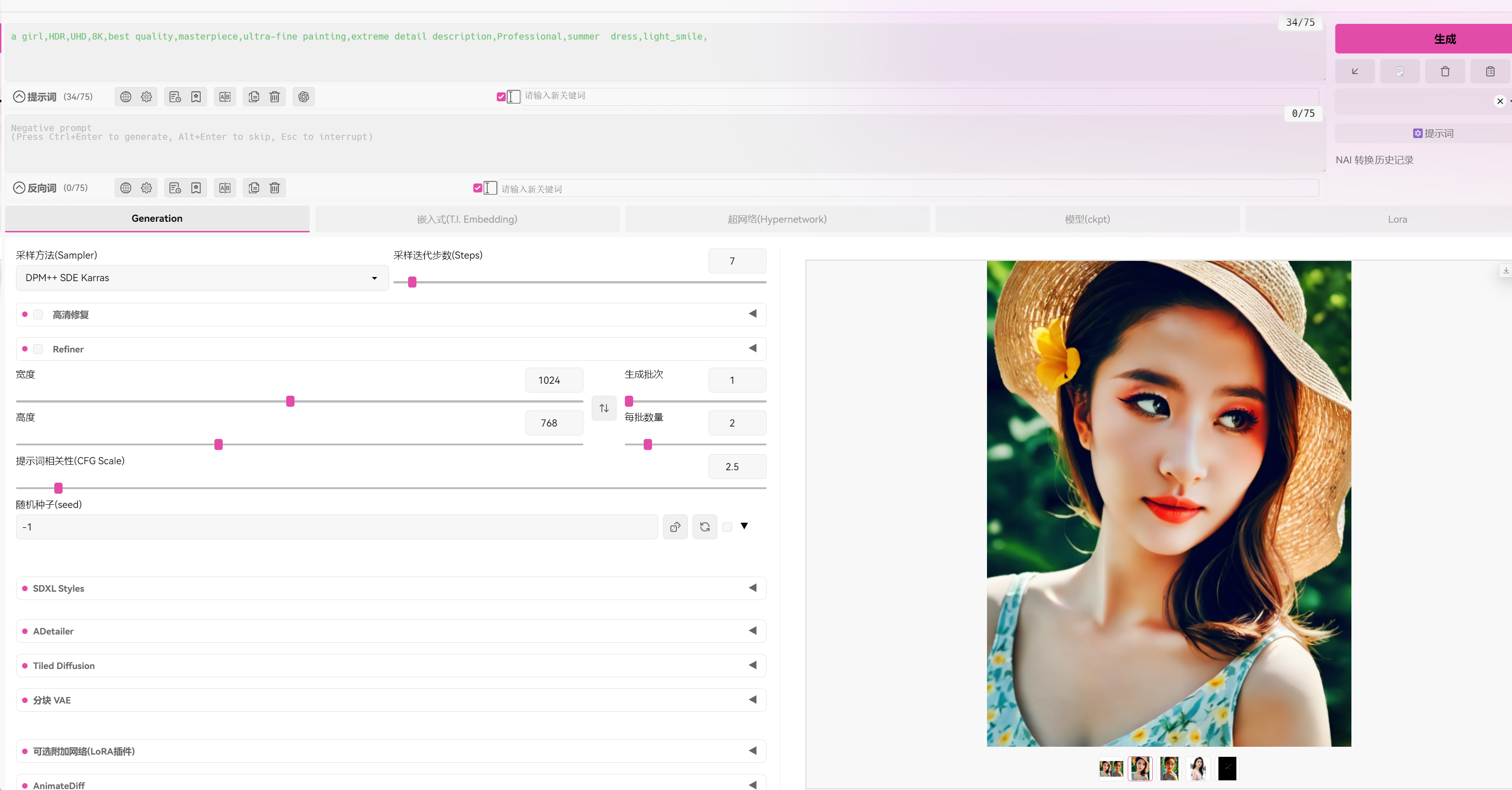Click the trash icon in prompt toolbar
The width and height of the screenshot is (1512, 790).
[x=275, y=97]
